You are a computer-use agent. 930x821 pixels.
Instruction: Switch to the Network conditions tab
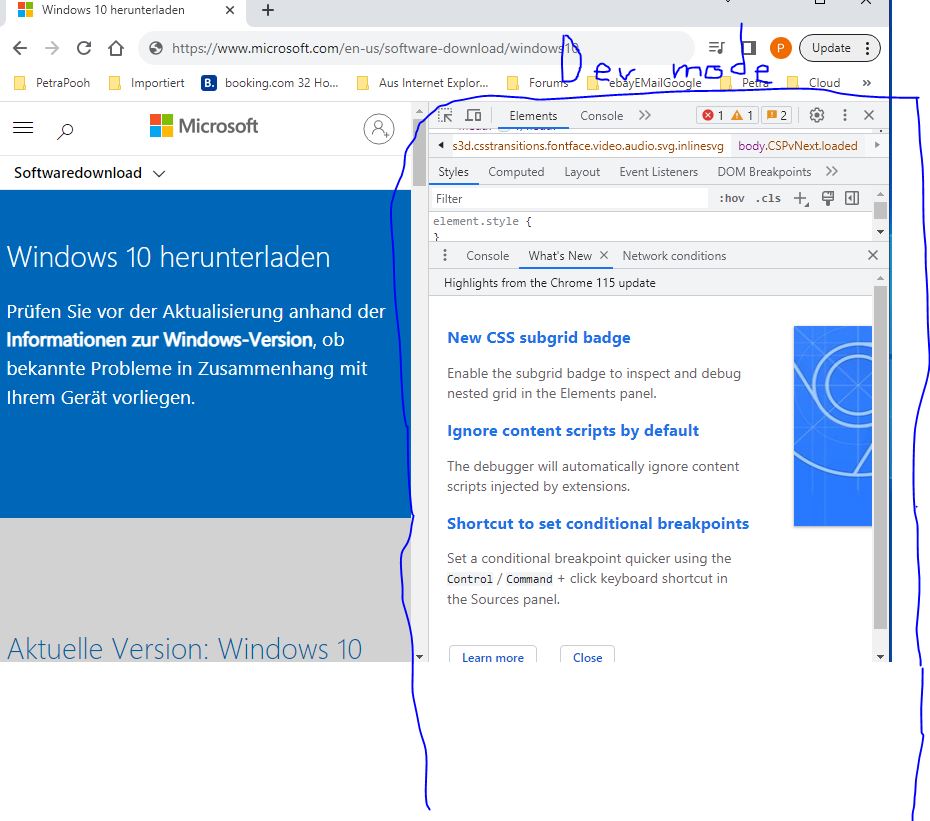[674, 256]
